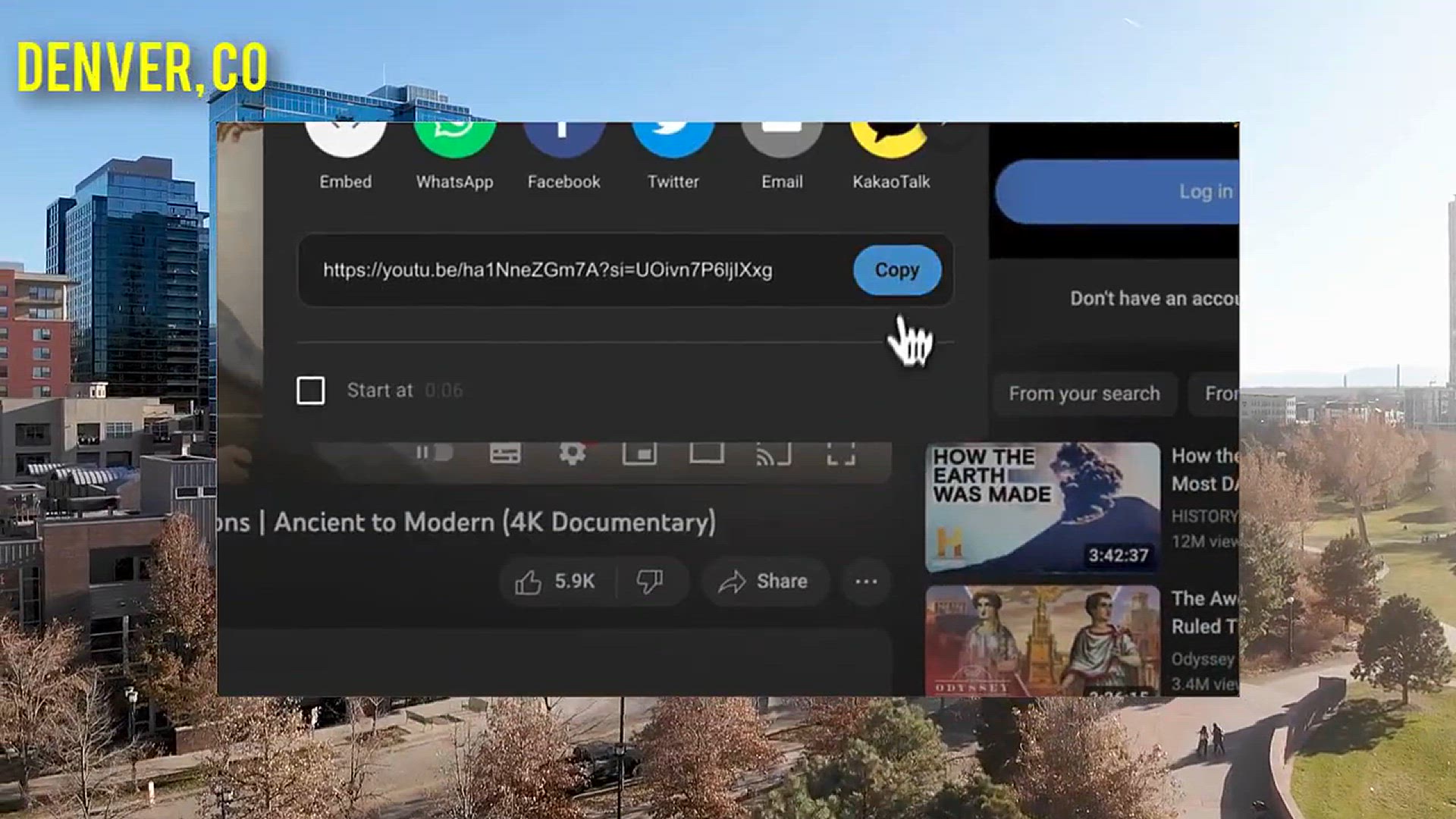Share by Email icon
Screen dimensions: 1456x819
pos(782,140)
